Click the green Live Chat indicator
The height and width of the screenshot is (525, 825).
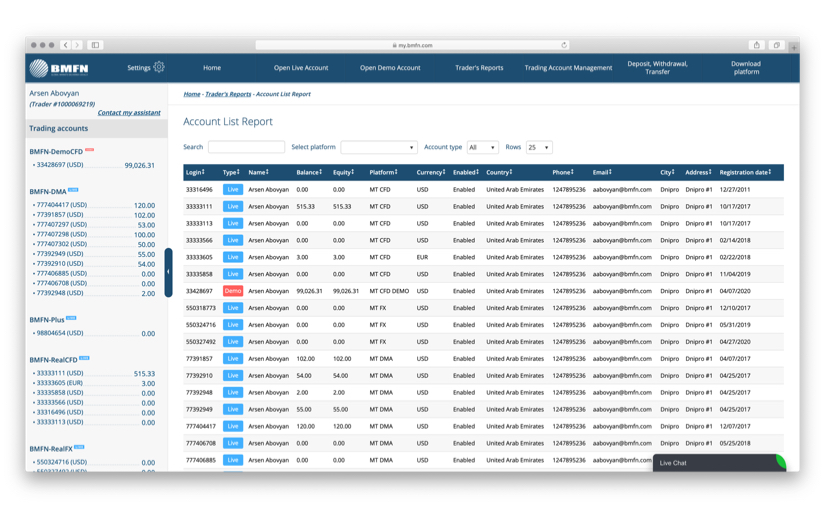pos(781,462)
